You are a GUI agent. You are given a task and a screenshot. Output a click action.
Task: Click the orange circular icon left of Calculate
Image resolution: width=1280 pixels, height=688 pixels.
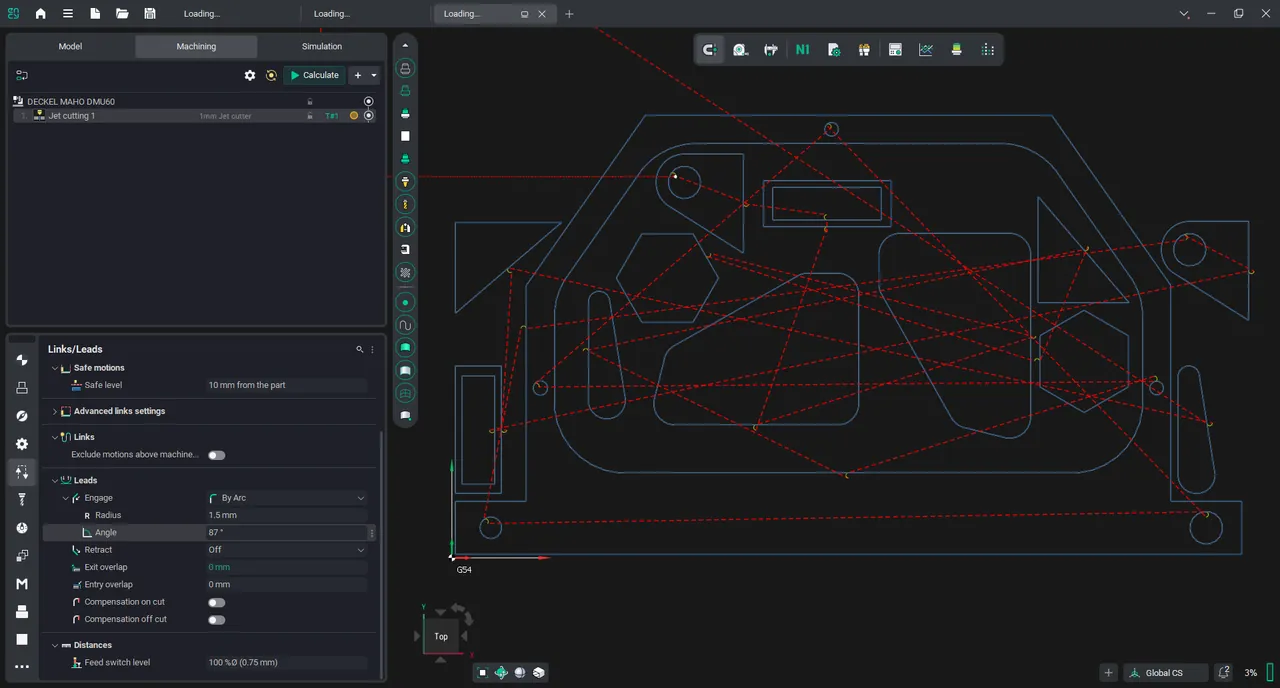pos(271,75)
